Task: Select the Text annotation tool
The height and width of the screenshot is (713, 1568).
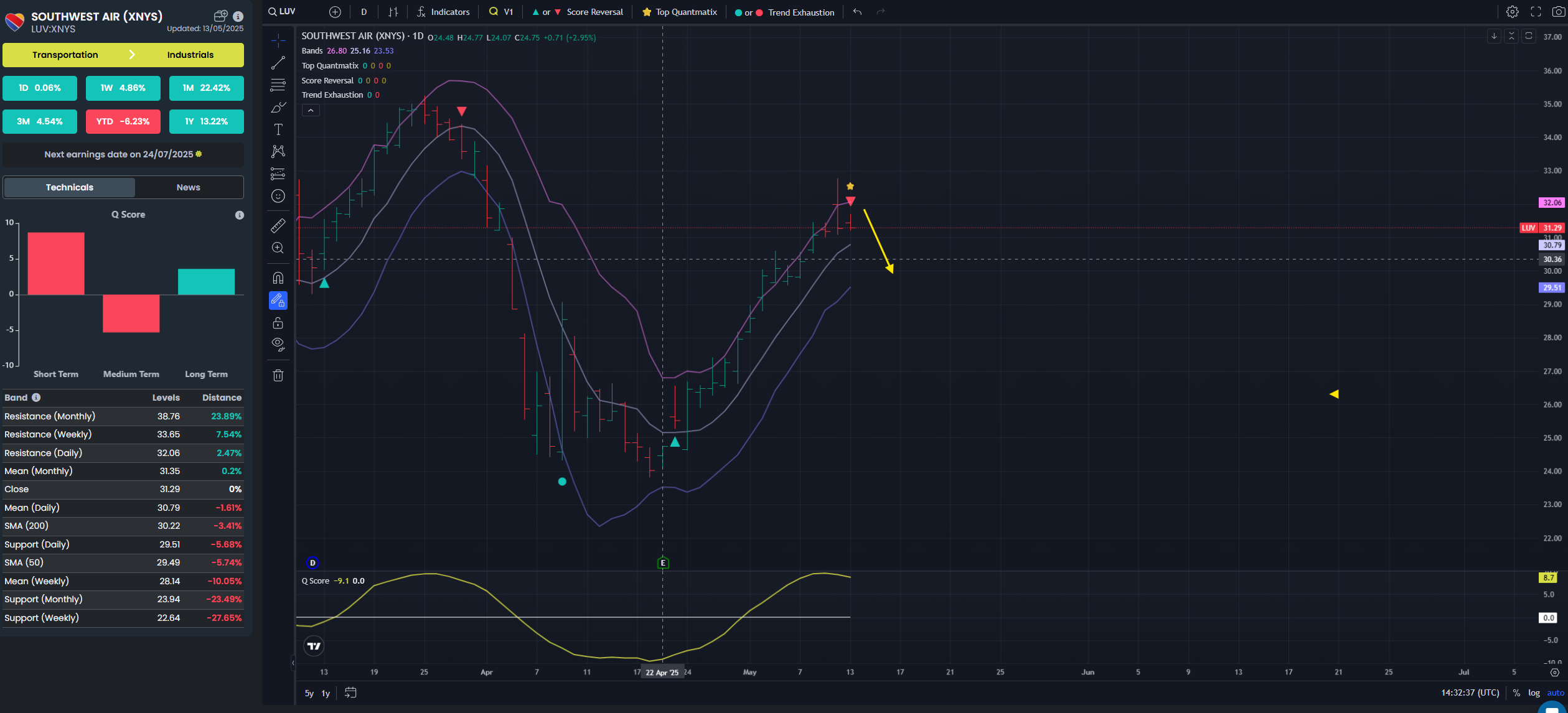Action: 278,129
